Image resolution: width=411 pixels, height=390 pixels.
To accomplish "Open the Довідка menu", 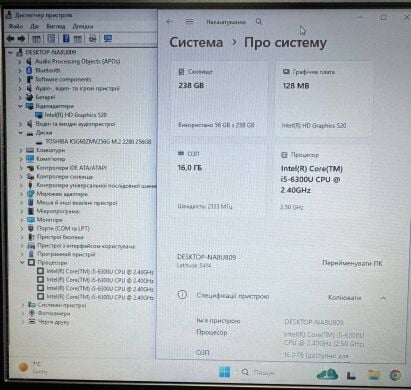I will point(83,26).
